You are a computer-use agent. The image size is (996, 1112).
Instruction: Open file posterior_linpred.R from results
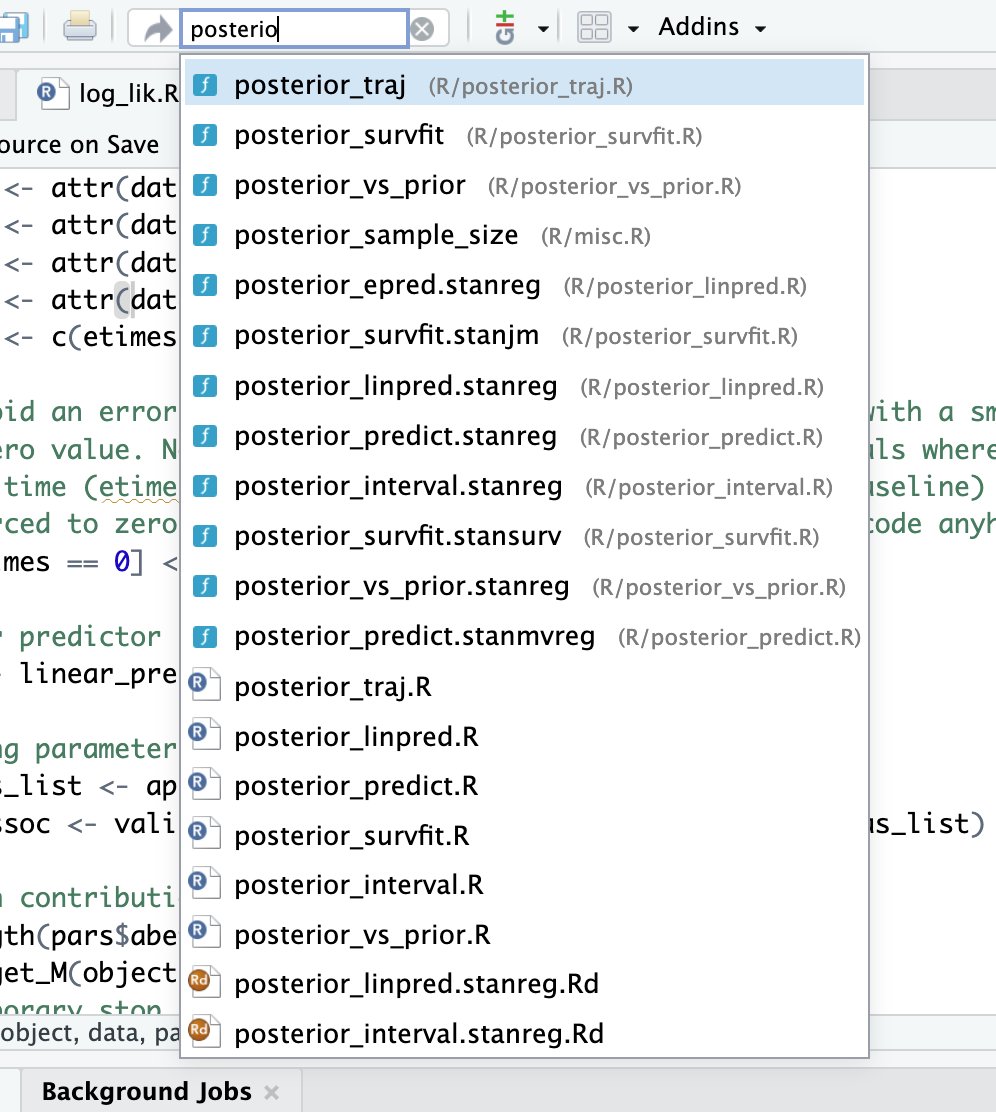[524, 737]
